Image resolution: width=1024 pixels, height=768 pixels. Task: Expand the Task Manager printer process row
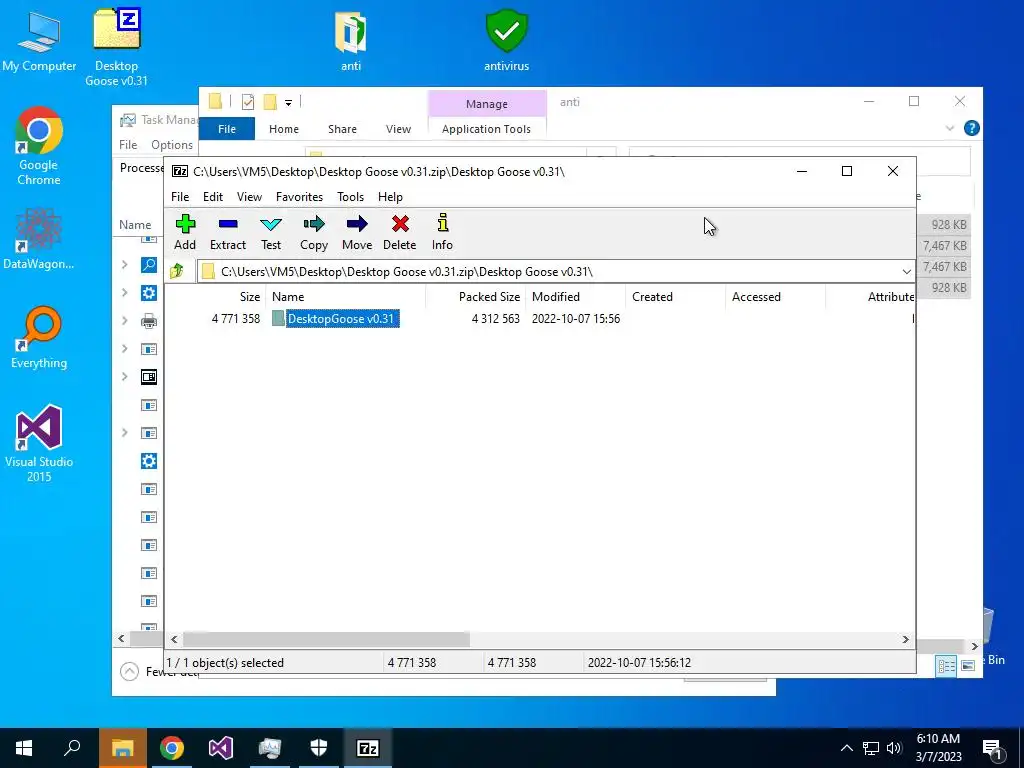(x=124, y=321)
